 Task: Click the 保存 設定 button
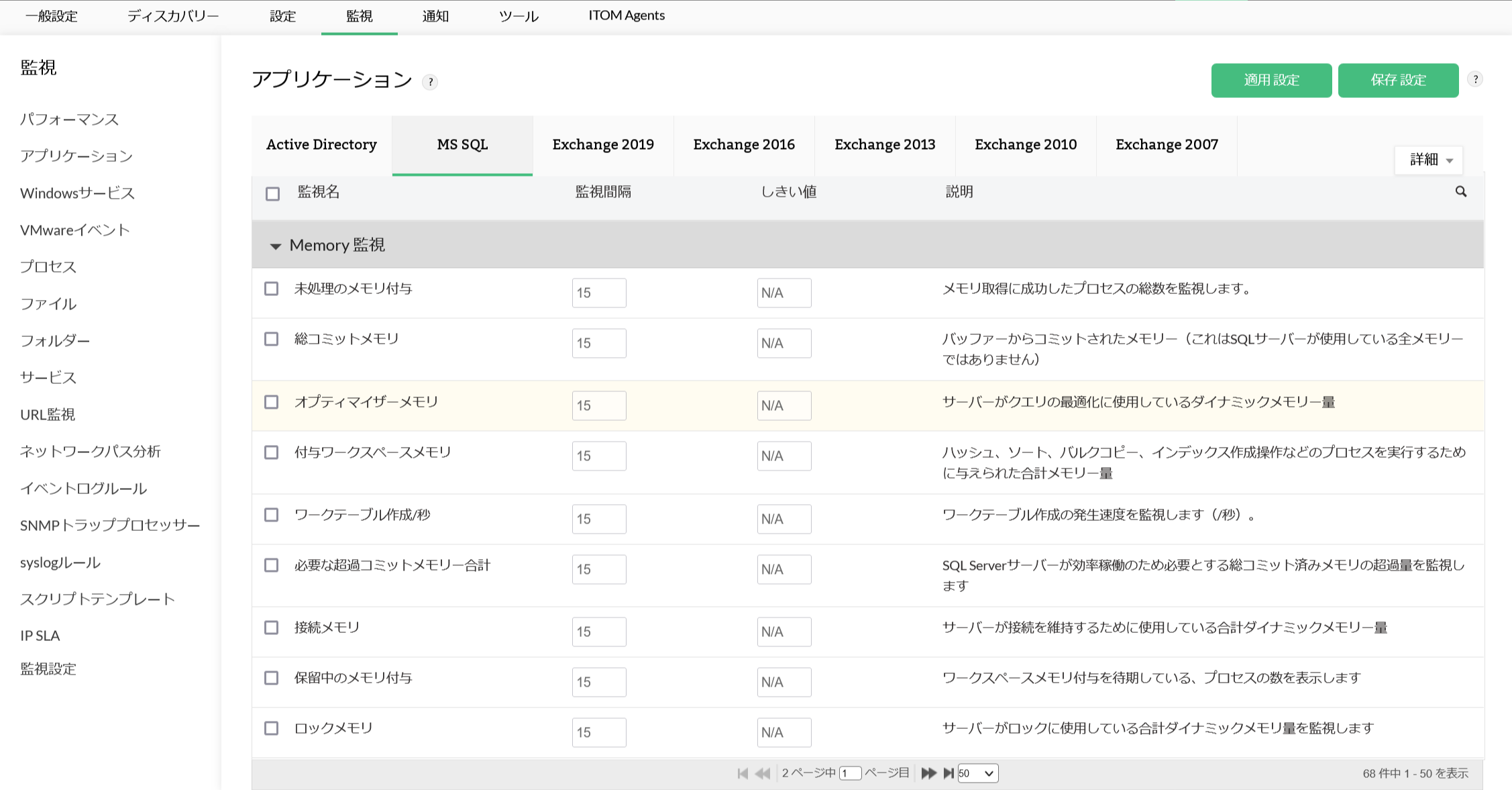1397,81
